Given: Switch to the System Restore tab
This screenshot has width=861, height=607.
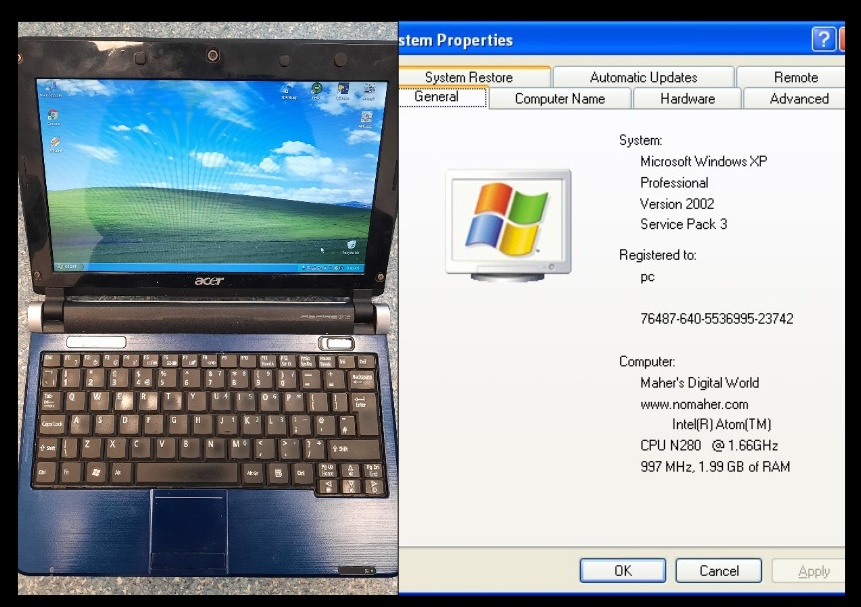Looking at the screenshot, I should coord(468,76).
